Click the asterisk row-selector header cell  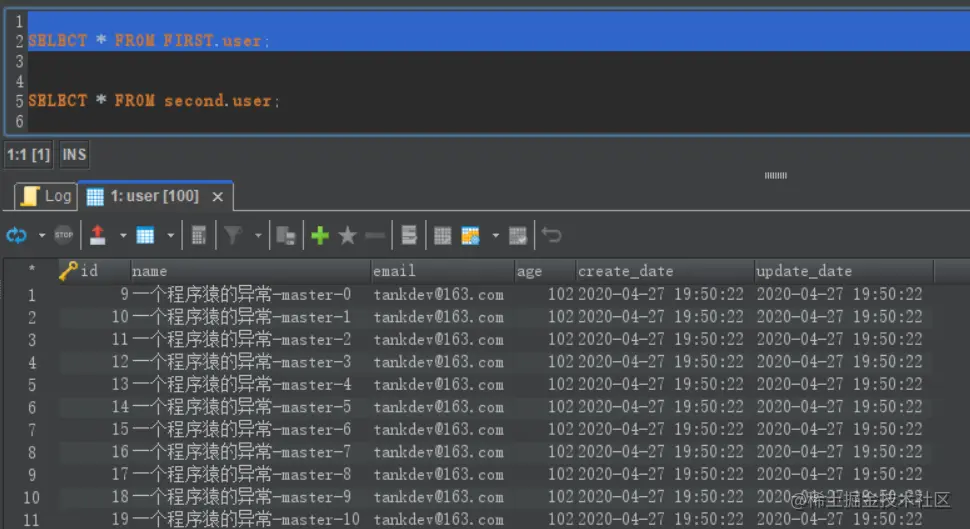pyautogui.click(x=31, y=270)
